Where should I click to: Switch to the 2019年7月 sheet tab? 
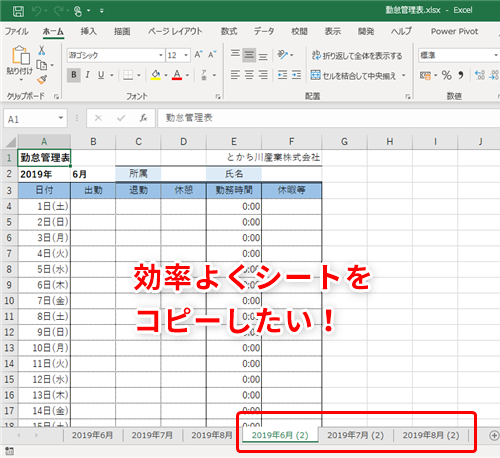(152, 435)
